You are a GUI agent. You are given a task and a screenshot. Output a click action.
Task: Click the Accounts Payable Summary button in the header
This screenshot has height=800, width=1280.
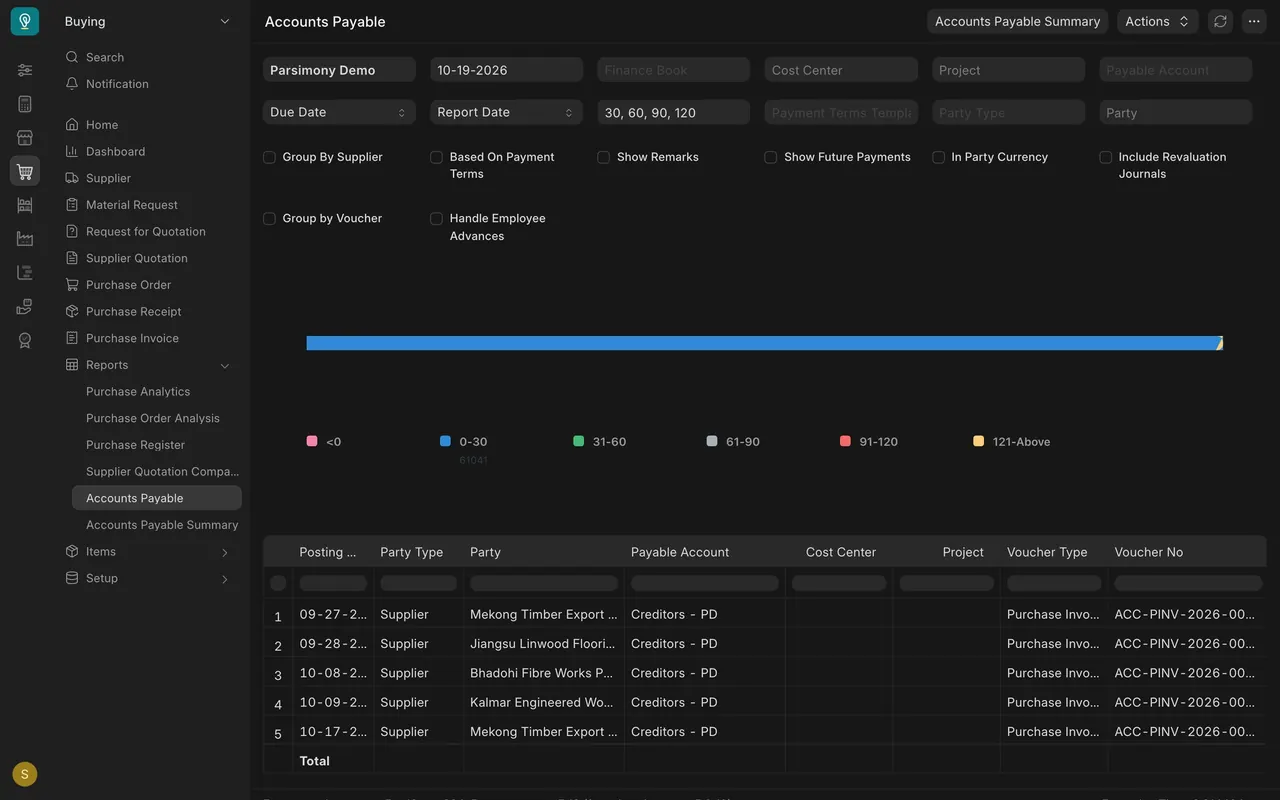point(1017,21)
